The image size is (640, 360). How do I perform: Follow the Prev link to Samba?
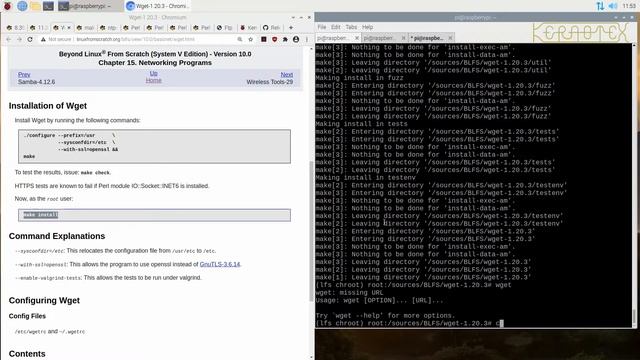(x=24, y=75)
